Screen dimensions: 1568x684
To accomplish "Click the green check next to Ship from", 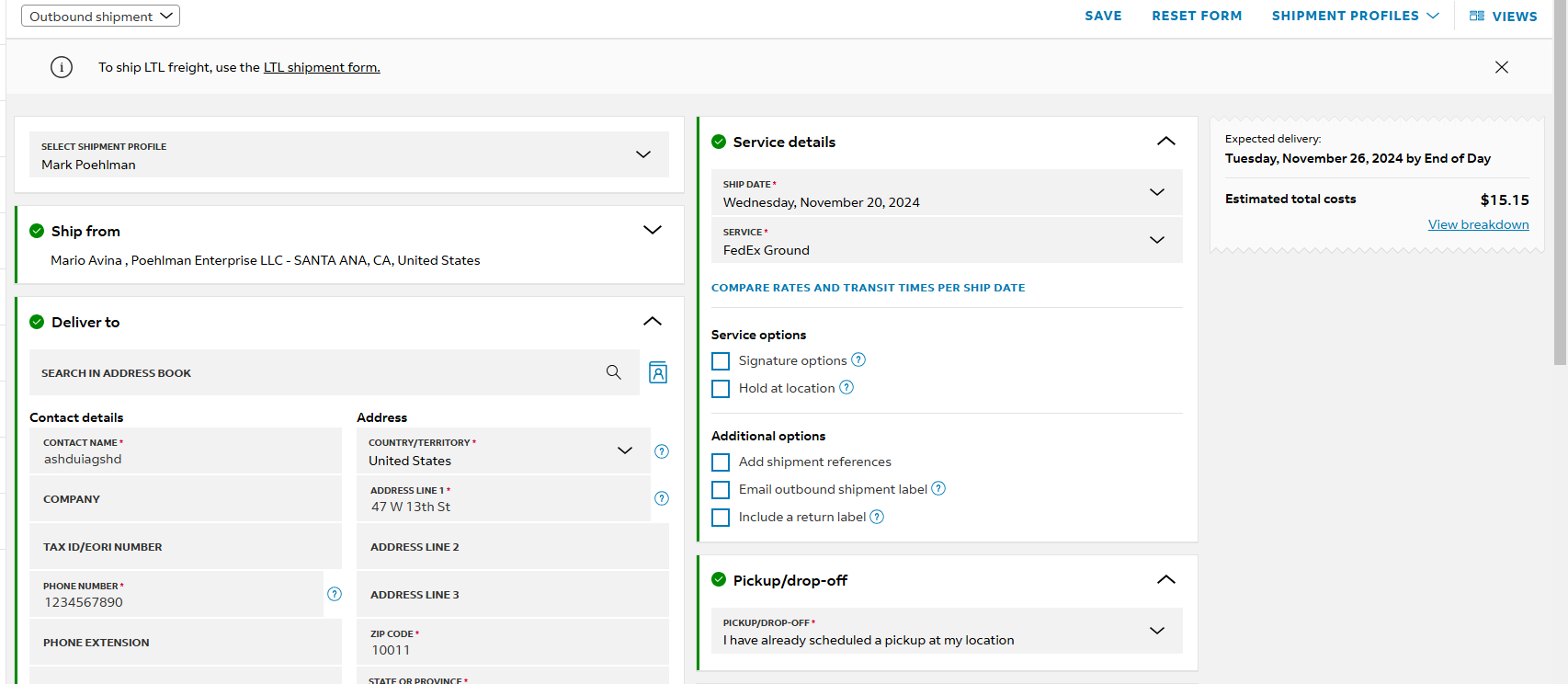I will click(x=37, y=231).
